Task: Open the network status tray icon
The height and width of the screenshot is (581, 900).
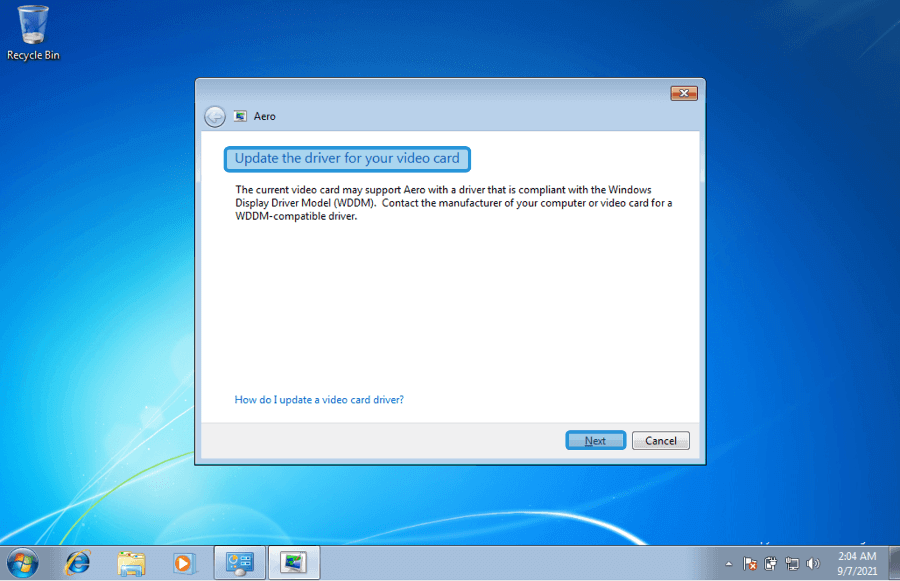Action: (792, 564)
